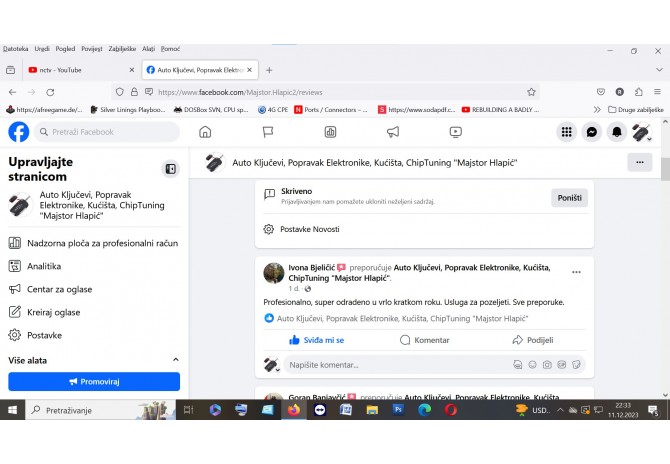Screen dimensions: 670x464
Task: Open the Ad Center megaphone icon
Action: tap(393, 132)
